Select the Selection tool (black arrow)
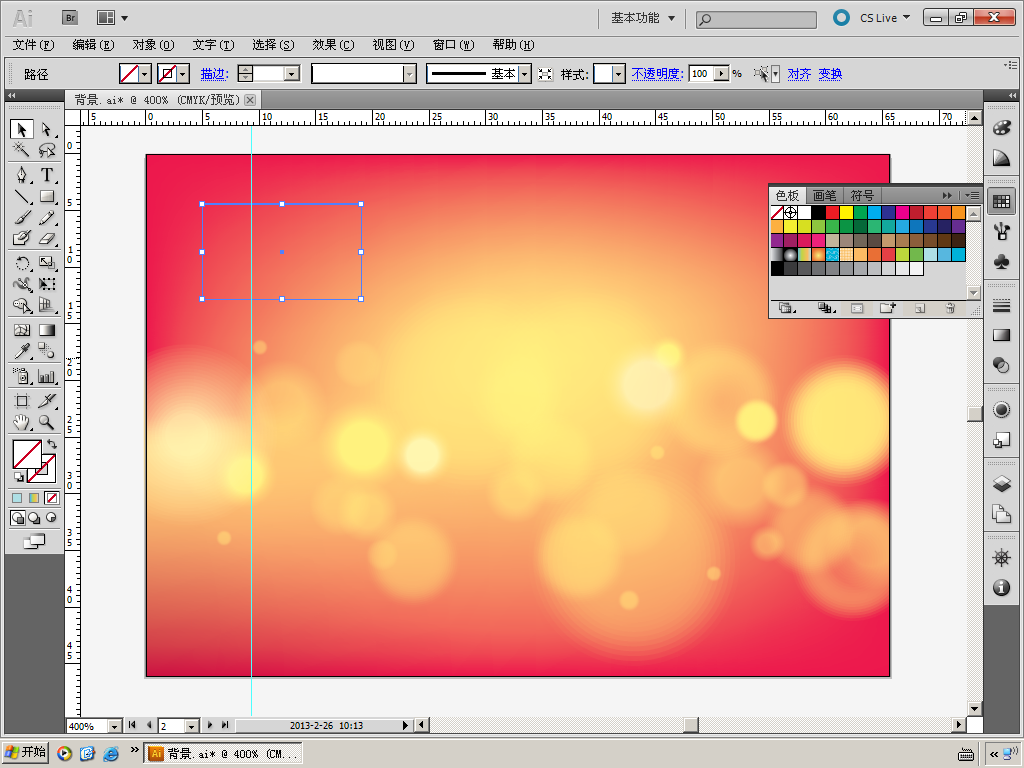 click(x=22, y=129)
